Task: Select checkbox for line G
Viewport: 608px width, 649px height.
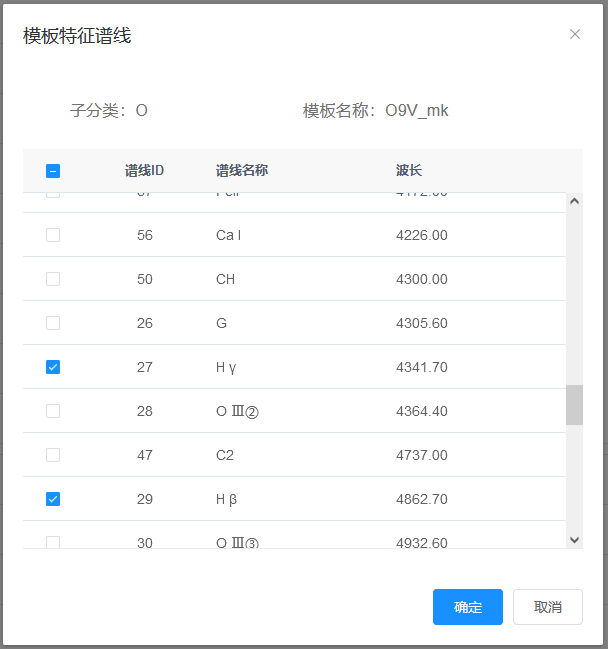Action: coord(53,323)
